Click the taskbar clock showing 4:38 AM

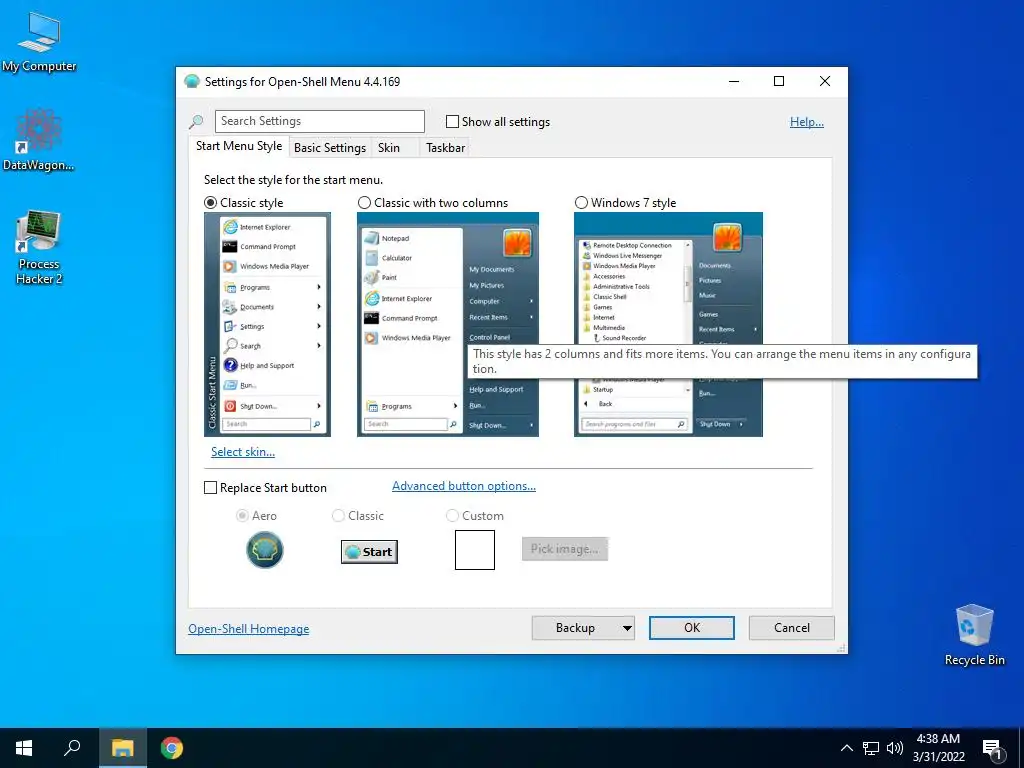938,748
